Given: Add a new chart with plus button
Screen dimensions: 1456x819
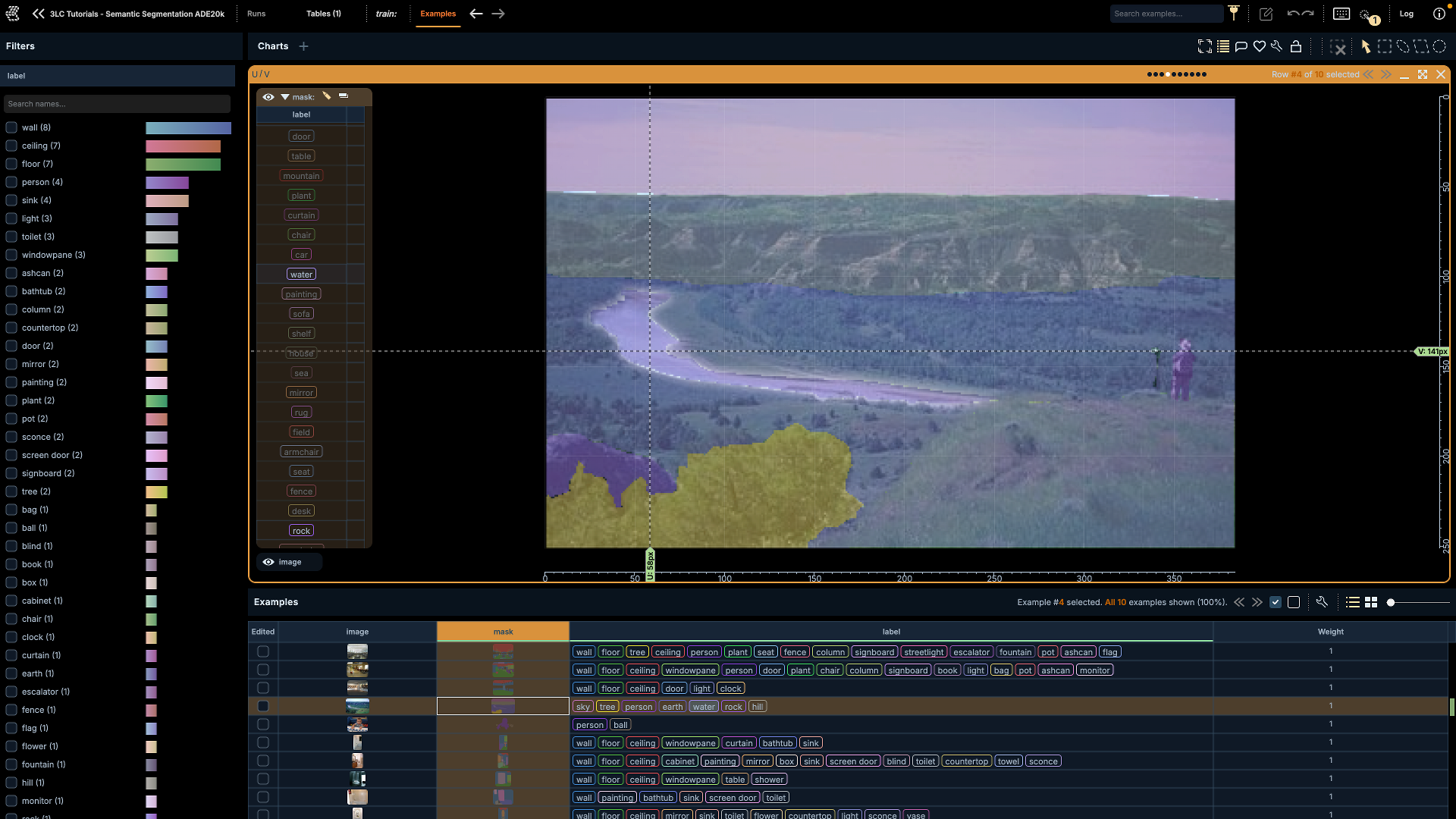Looking at the screenshot, I should [303, 46].
